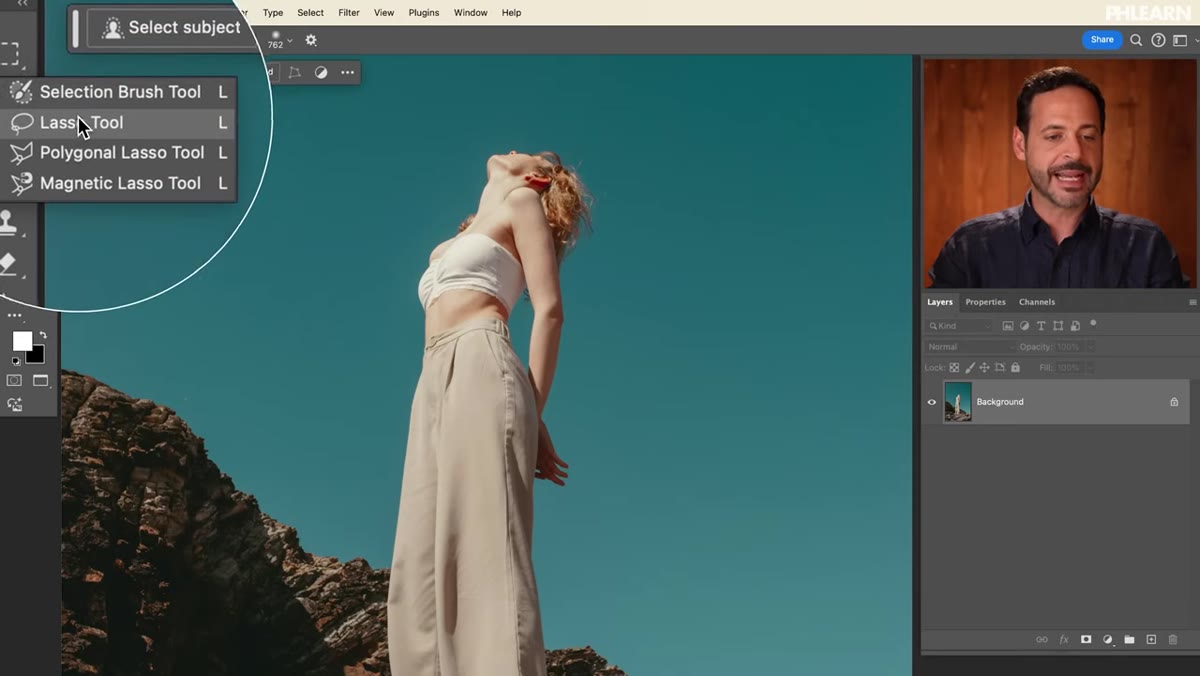Click the transform selection icon in taskbar
This screenshot has height=676, width=1200.
[294, 73]
